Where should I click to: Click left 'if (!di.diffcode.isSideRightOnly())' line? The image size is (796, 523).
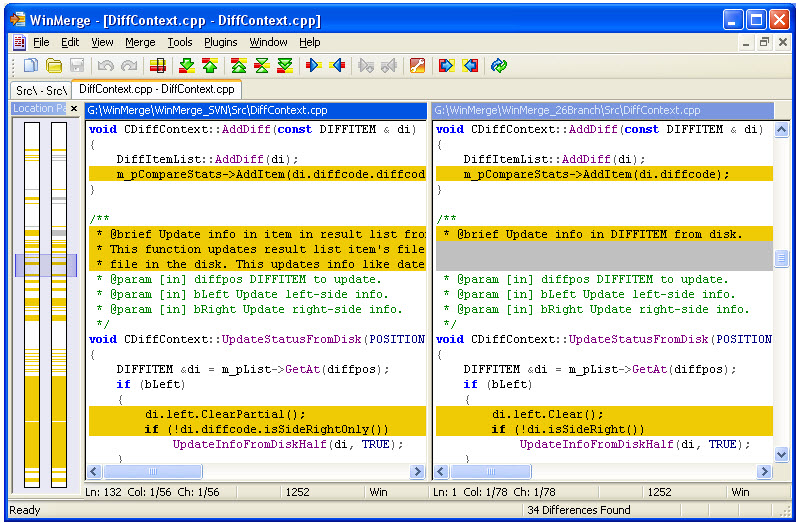pyautogui.click(x=257, y=429)
